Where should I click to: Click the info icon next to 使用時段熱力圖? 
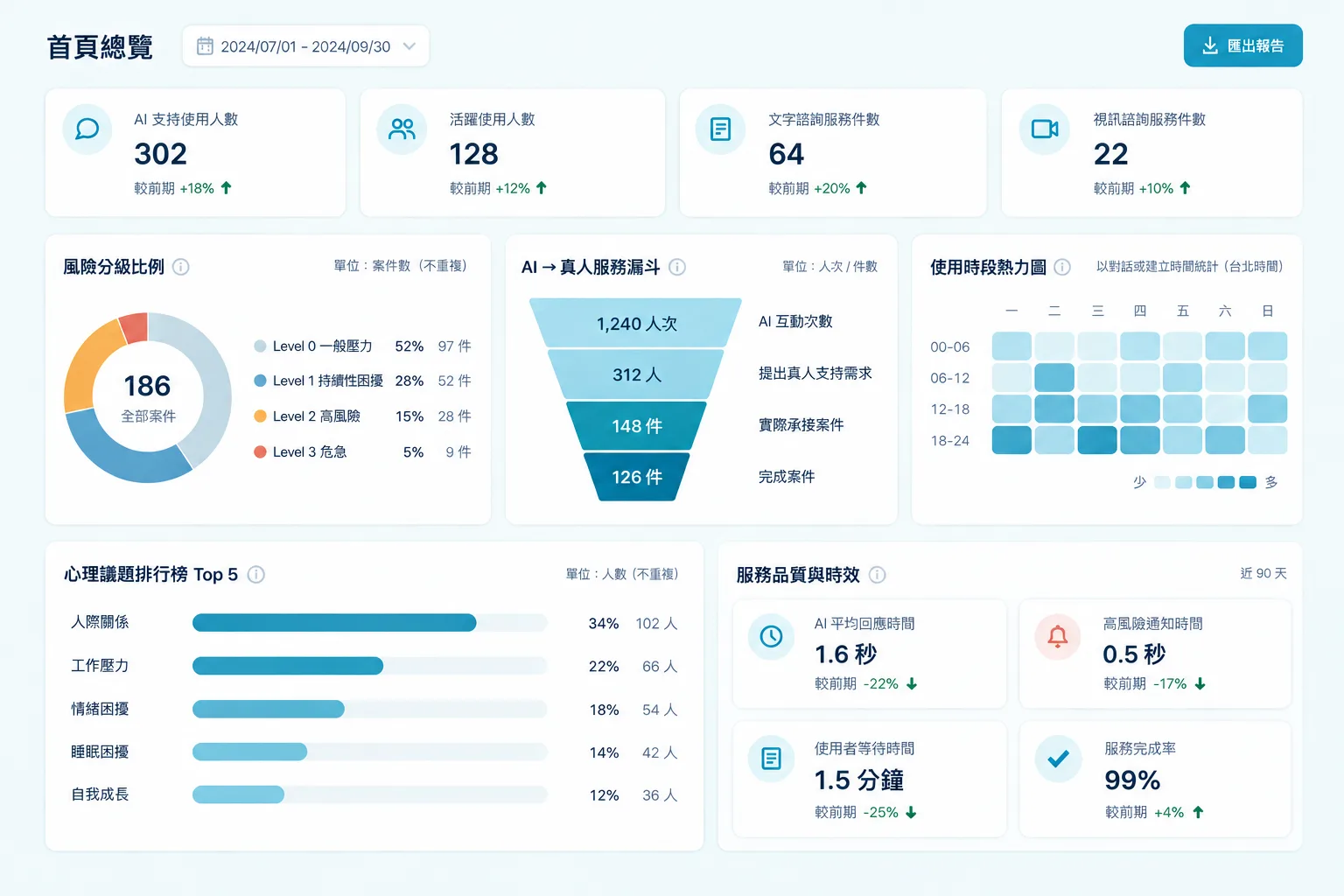coord(1062,267)
